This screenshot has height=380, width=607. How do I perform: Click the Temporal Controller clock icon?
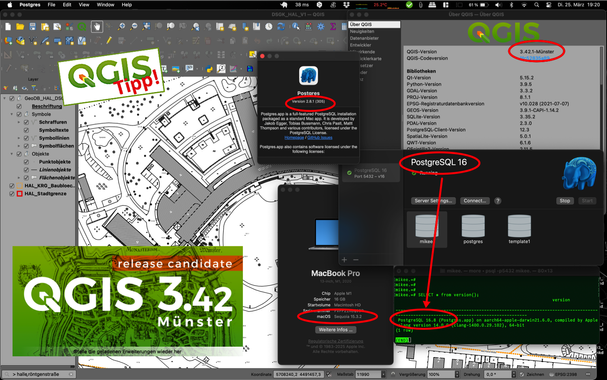[269, 27]
